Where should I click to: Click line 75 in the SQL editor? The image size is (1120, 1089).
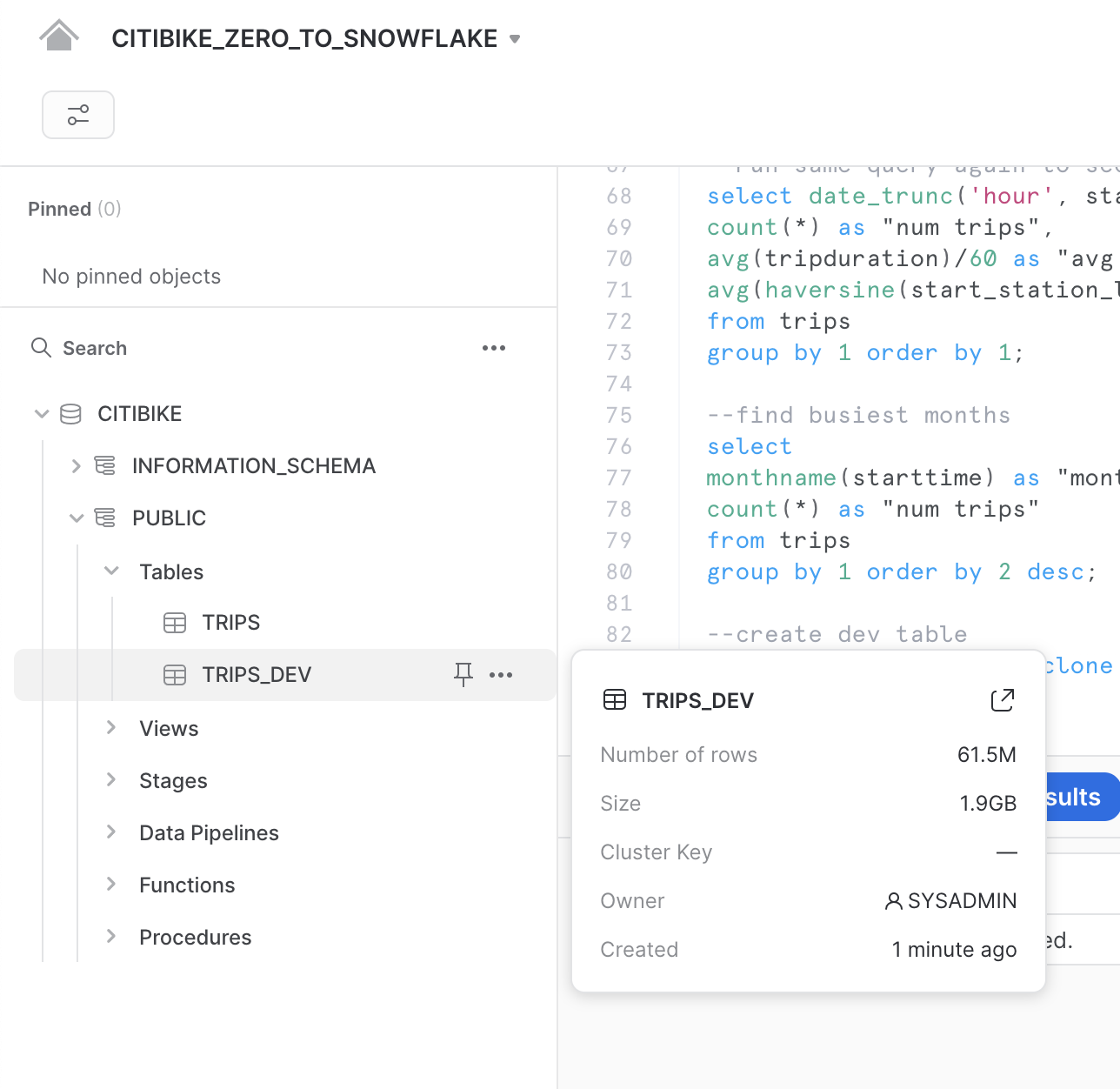click(858, 415)
